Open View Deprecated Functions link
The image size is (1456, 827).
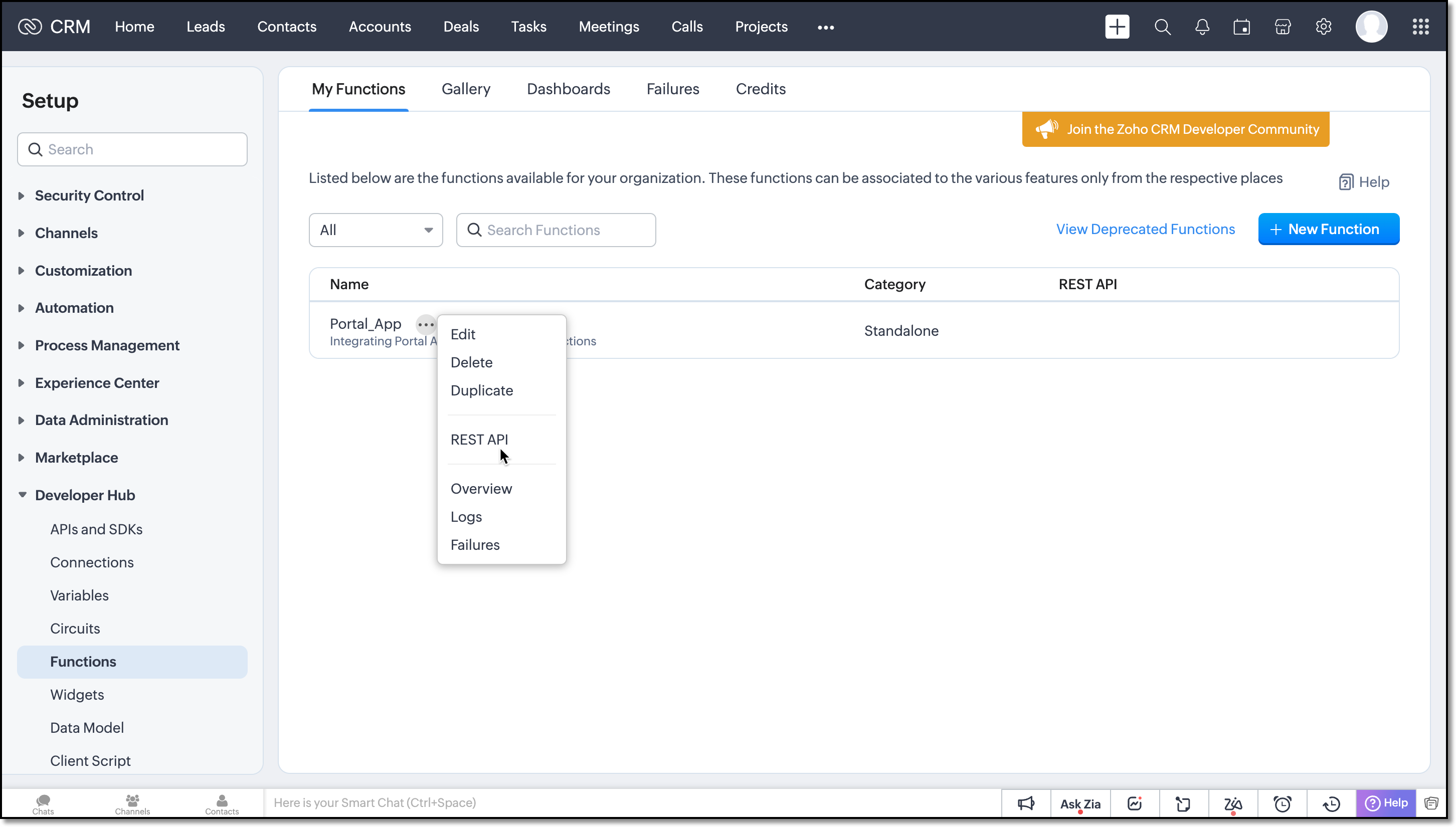tap(1145, 229)
